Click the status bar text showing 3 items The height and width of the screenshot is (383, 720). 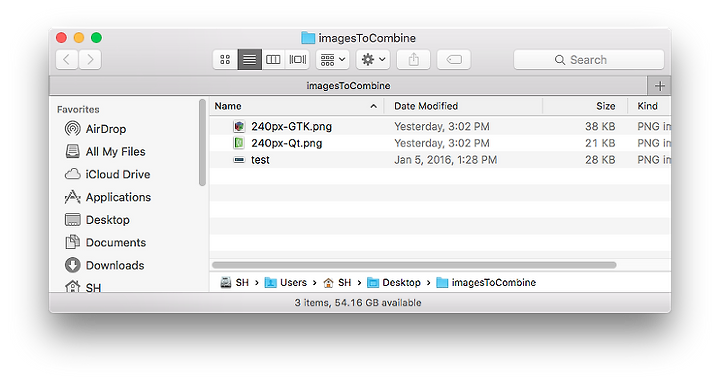click(x=358, y=303)
